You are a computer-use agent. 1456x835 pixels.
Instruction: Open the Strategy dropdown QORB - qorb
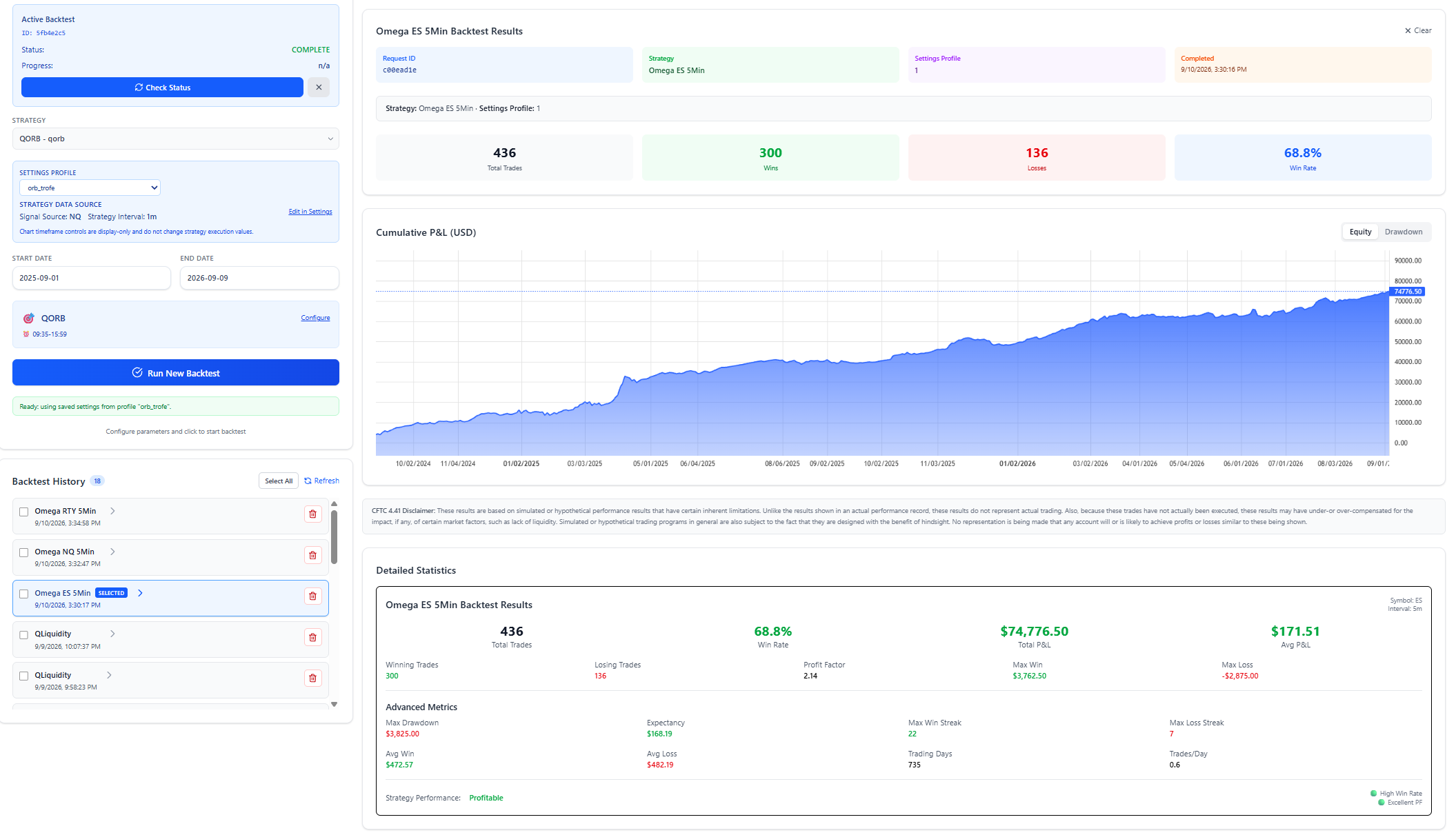click(x=176, y=139)
